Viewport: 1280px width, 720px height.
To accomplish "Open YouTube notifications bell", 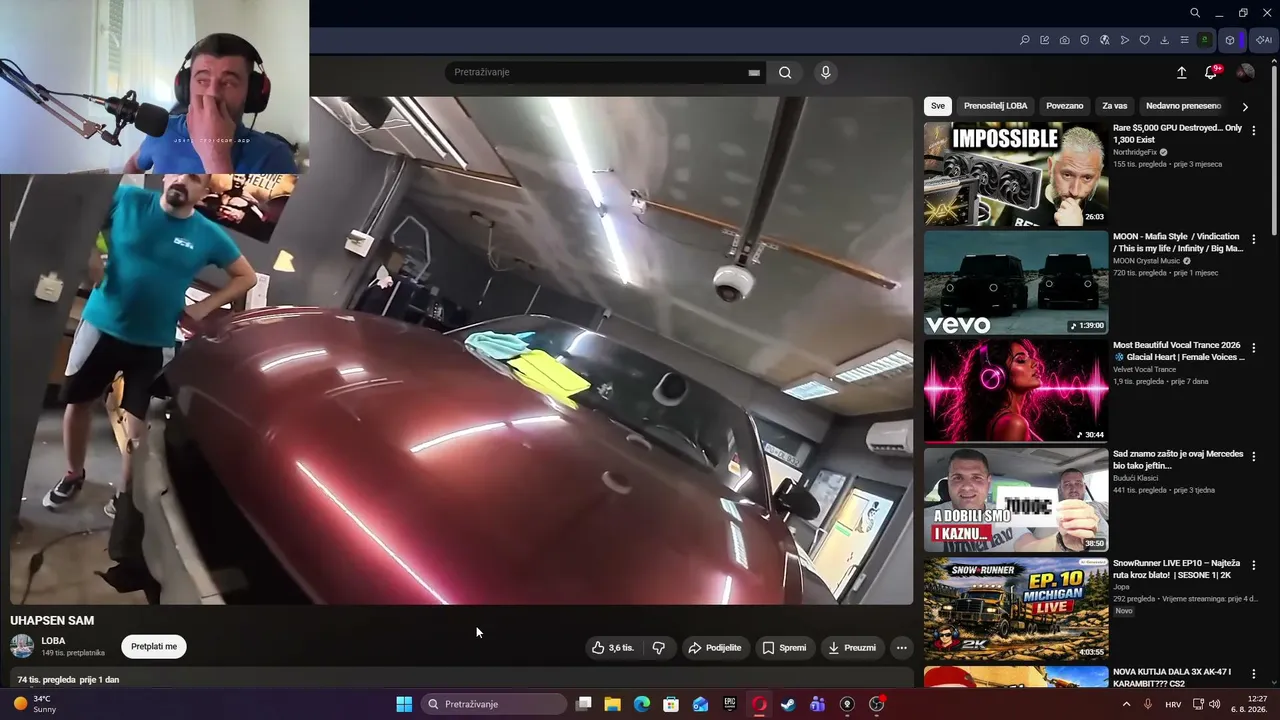I will click(1211, 72).
